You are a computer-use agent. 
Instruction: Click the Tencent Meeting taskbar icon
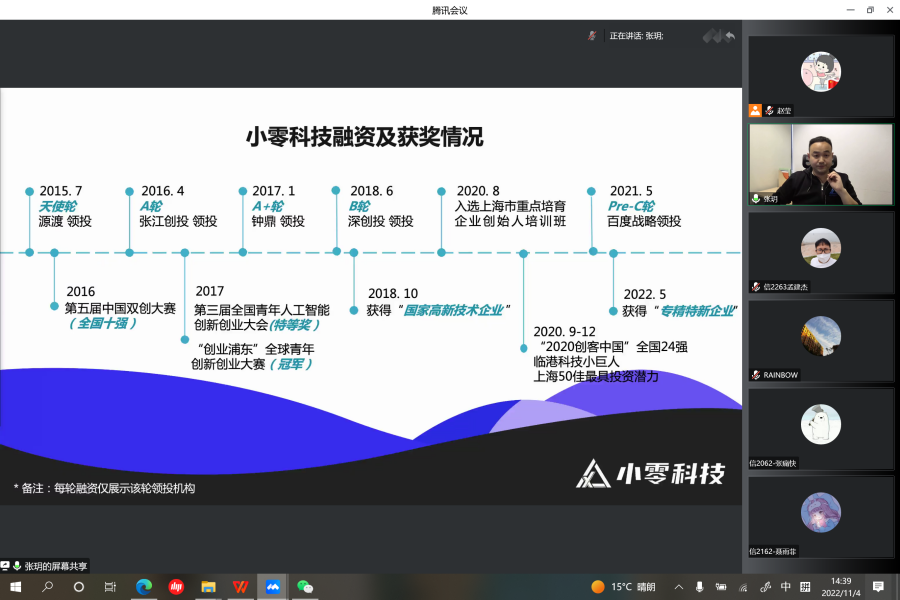273,587
